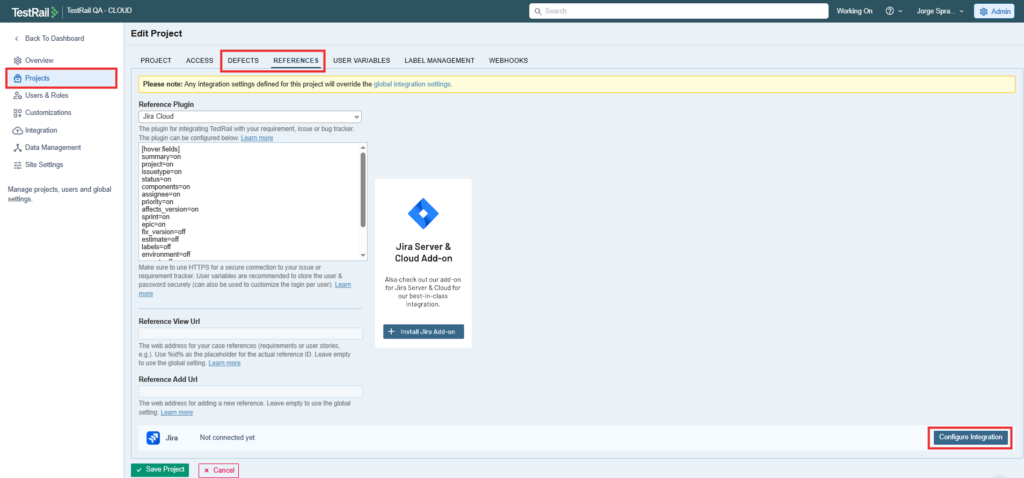The height and width of the screenshot is (478, 1024).
Task: Open Users & Roles in sidebar
Action: click(x=47, y=95)
